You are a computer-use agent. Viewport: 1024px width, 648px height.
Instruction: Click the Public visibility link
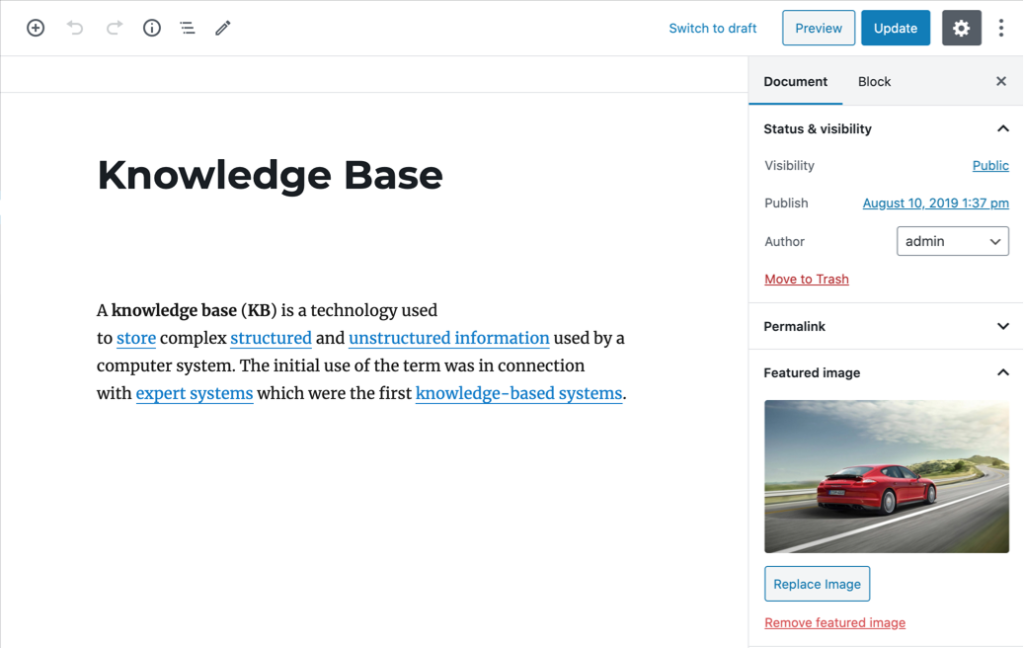[x=990, y=166]
